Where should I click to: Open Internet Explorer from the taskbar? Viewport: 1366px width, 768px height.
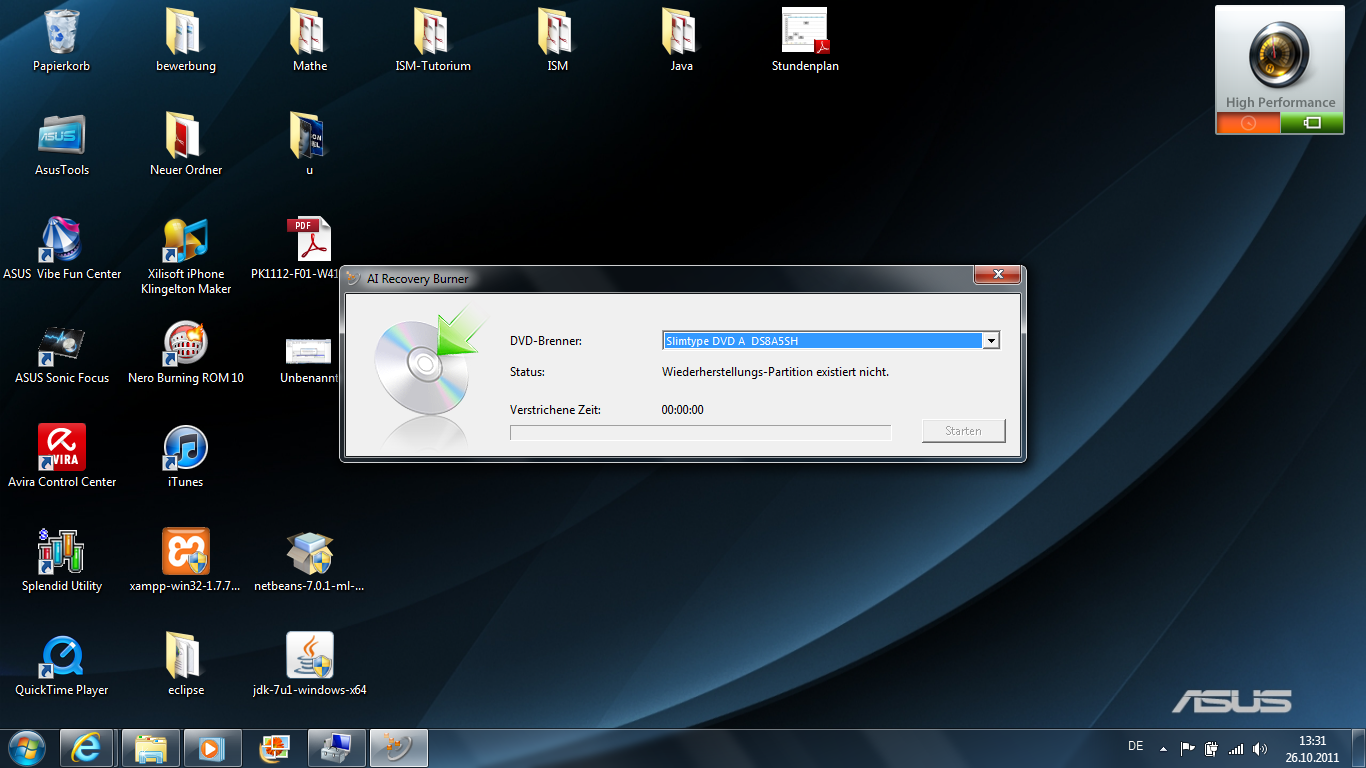[87, 747]
